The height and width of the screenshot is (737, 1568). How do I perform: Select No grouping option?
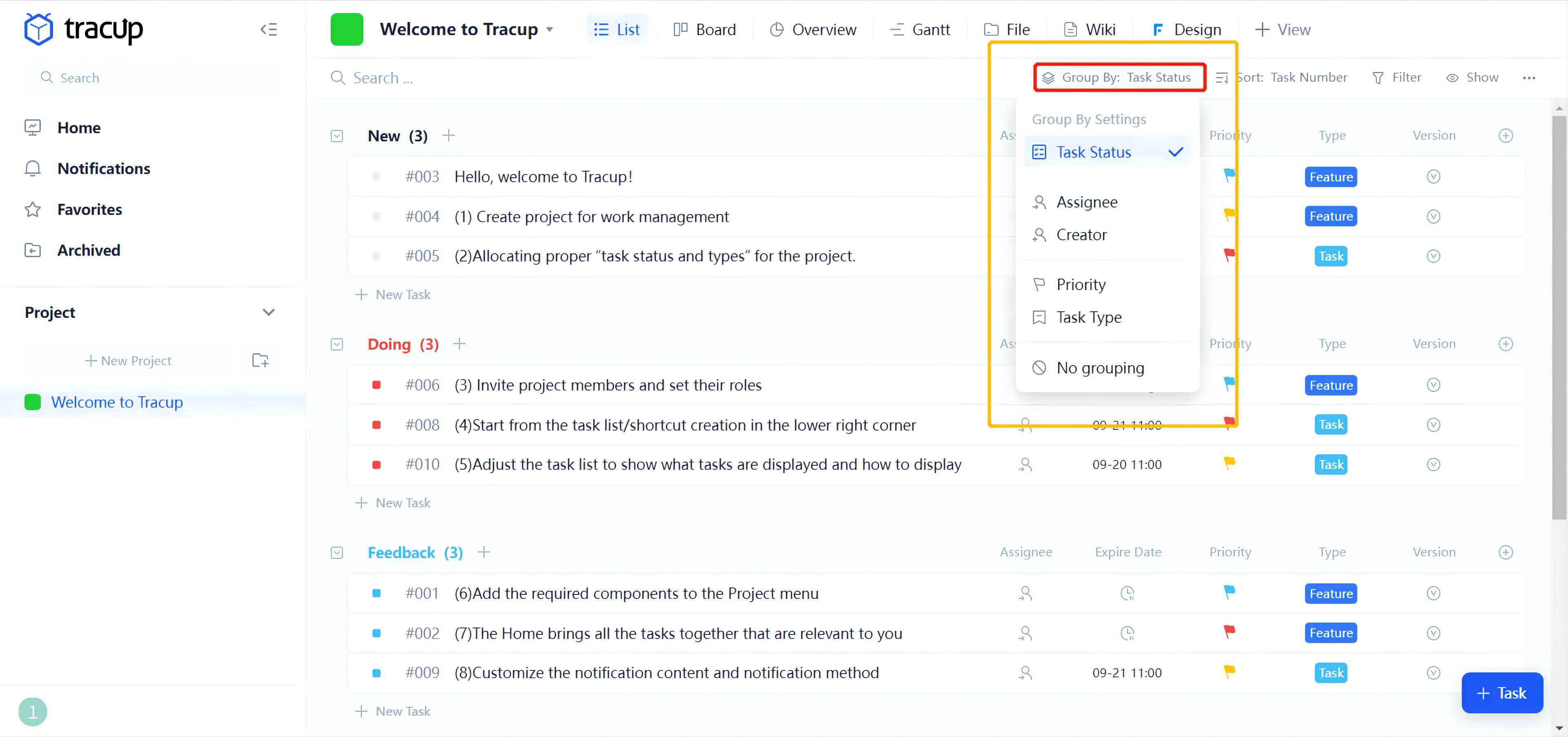click(x=1100, y=367)
